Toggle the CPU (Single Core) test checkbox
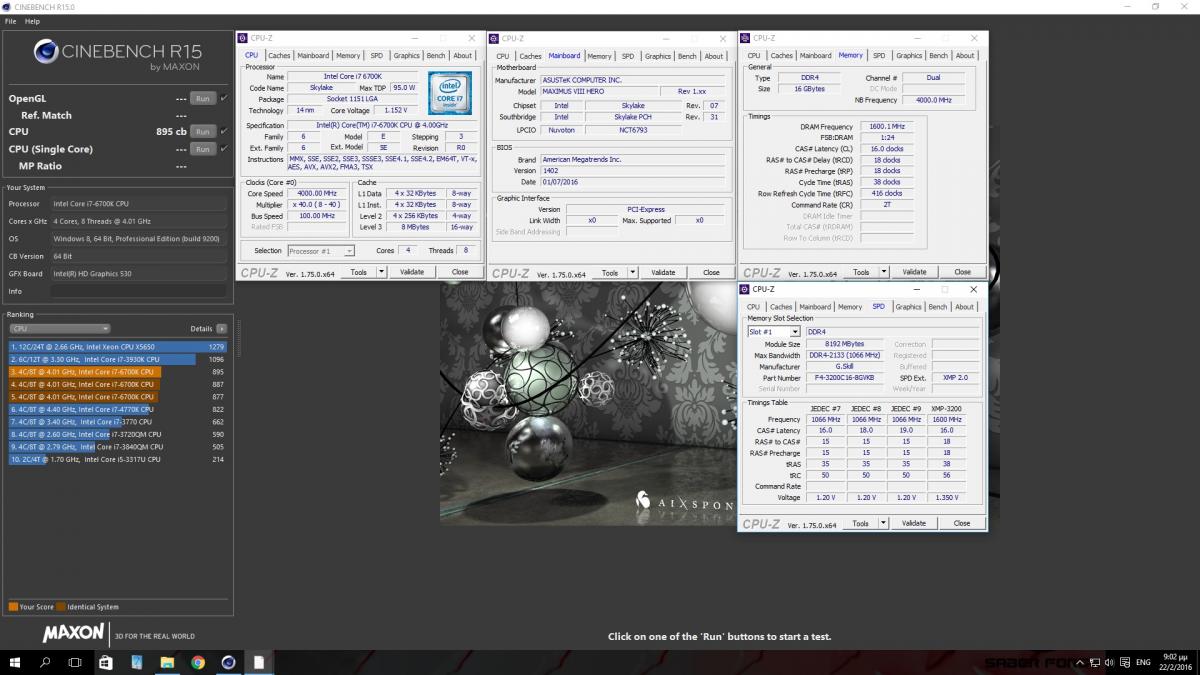 pyautogui.click(x=224, y=149)
